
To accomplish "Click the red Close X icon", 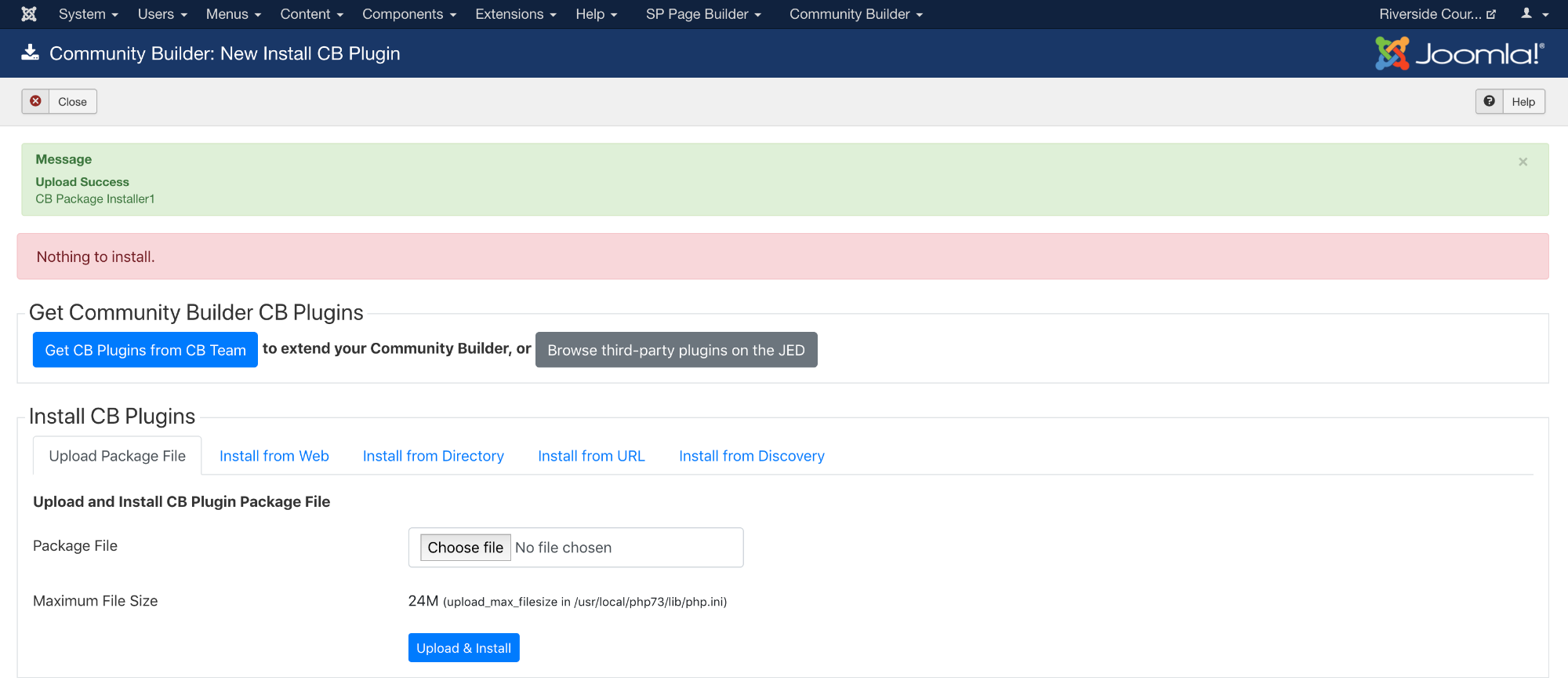I will (35, 101).
